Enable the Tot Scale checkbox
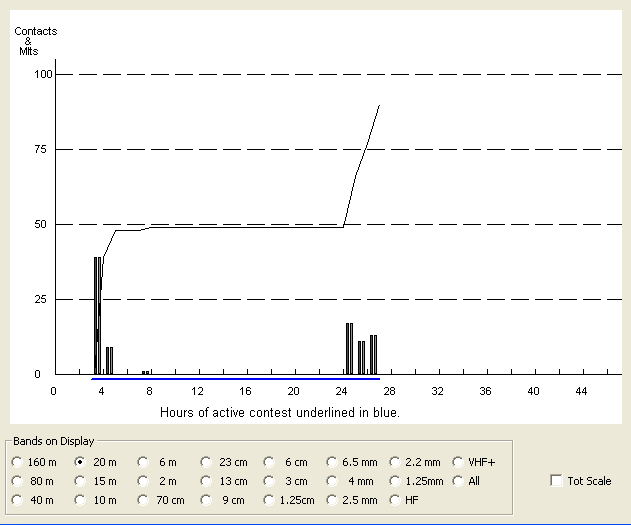This screenshot has height=525, width=631. [556, 481]
